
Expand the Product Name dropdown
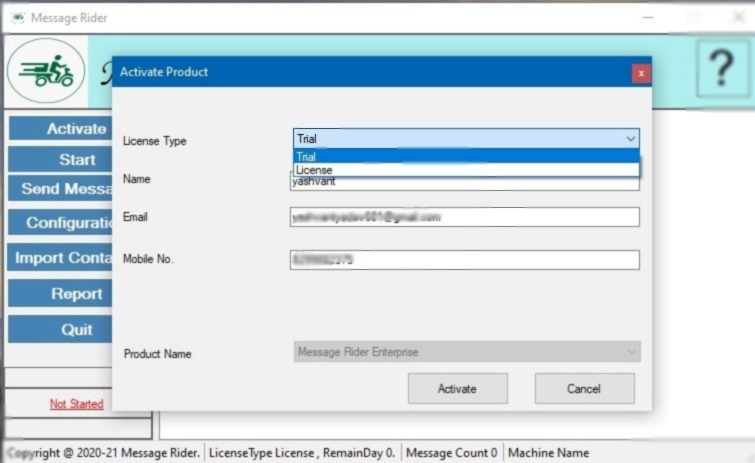pyautogui.click(x=467, y=352)
